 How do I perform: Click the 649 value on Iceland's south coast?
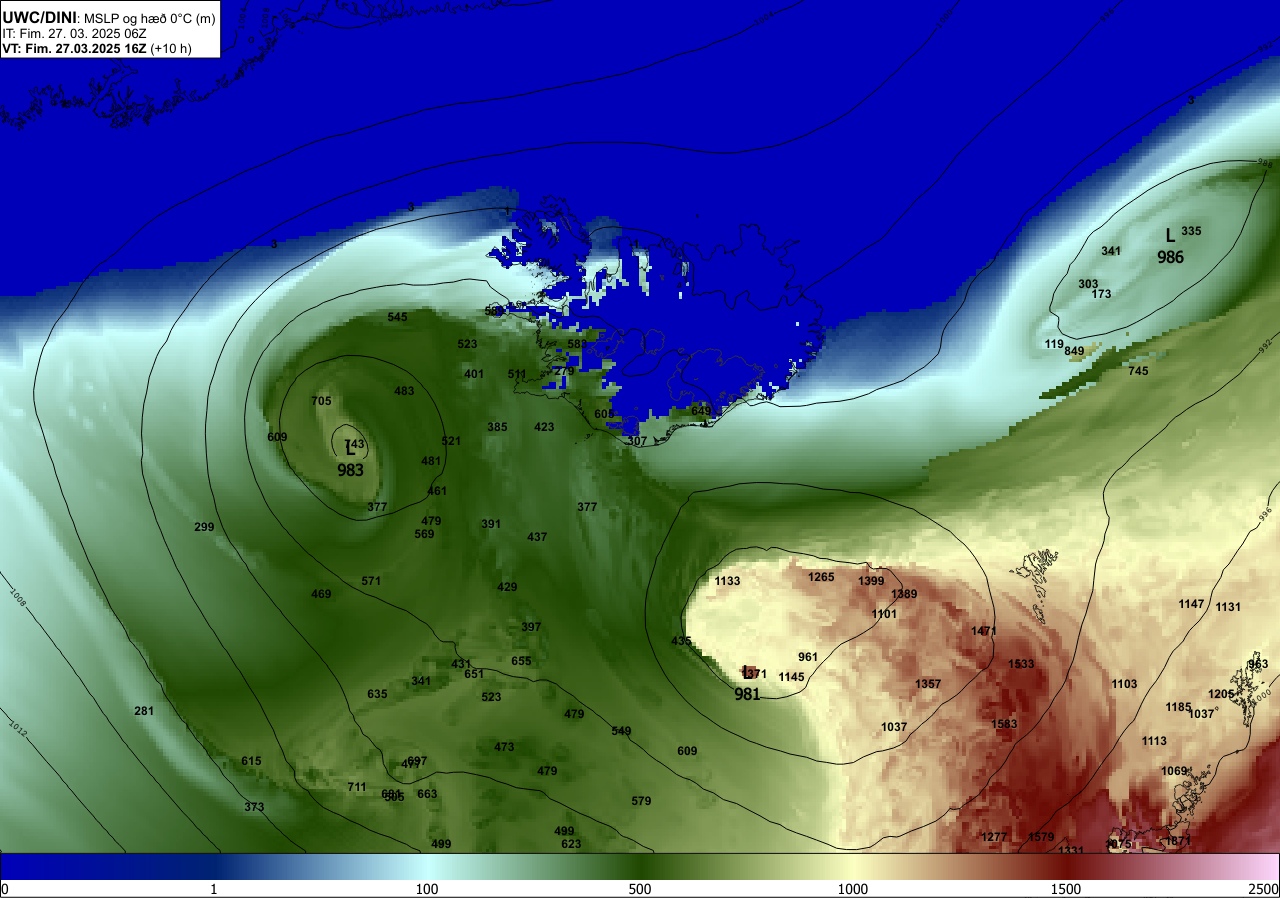coord(701,411)
